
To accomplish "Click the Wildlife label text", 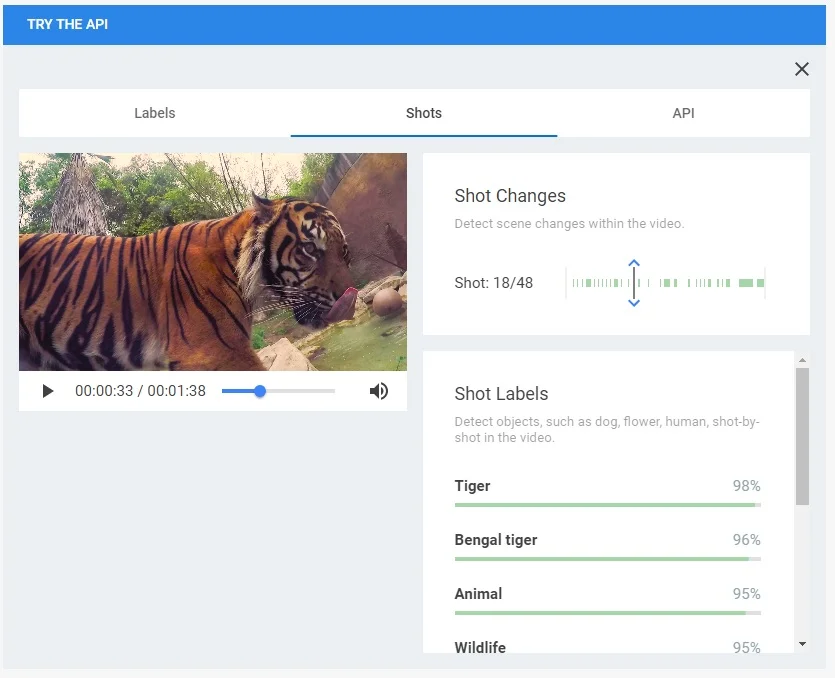I will [x=480, y=647].
